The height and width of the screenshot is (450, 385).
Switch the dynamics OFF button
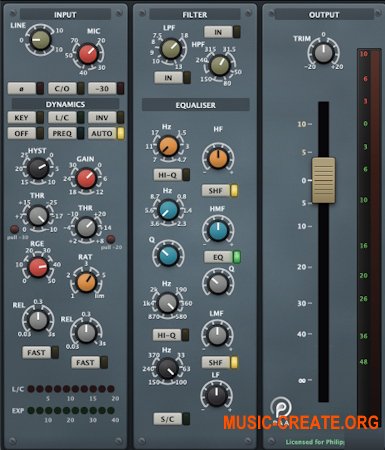[26, 133]
